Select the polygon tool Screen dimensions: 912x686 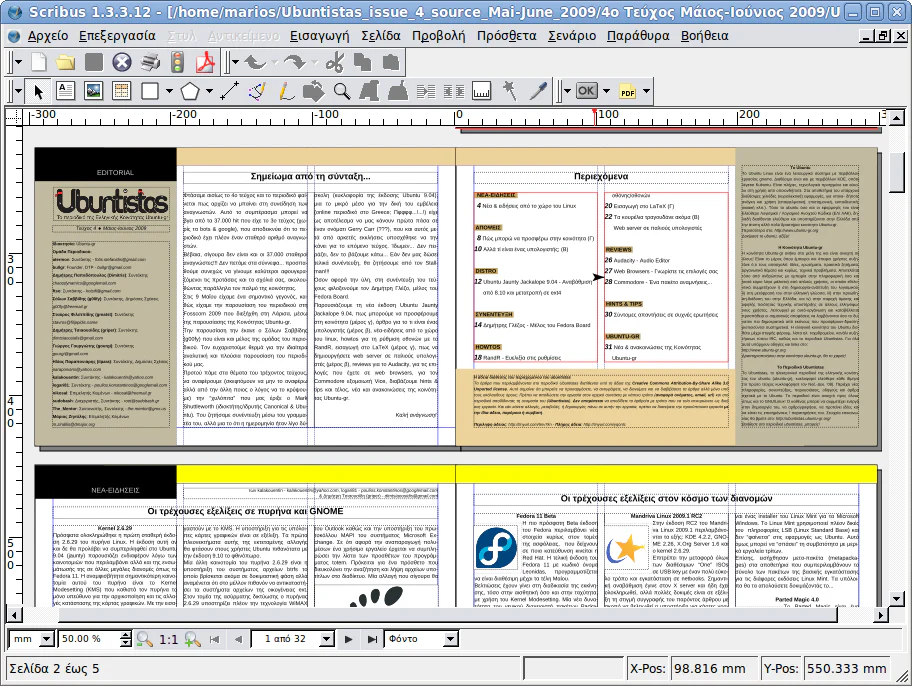(190, 91)
